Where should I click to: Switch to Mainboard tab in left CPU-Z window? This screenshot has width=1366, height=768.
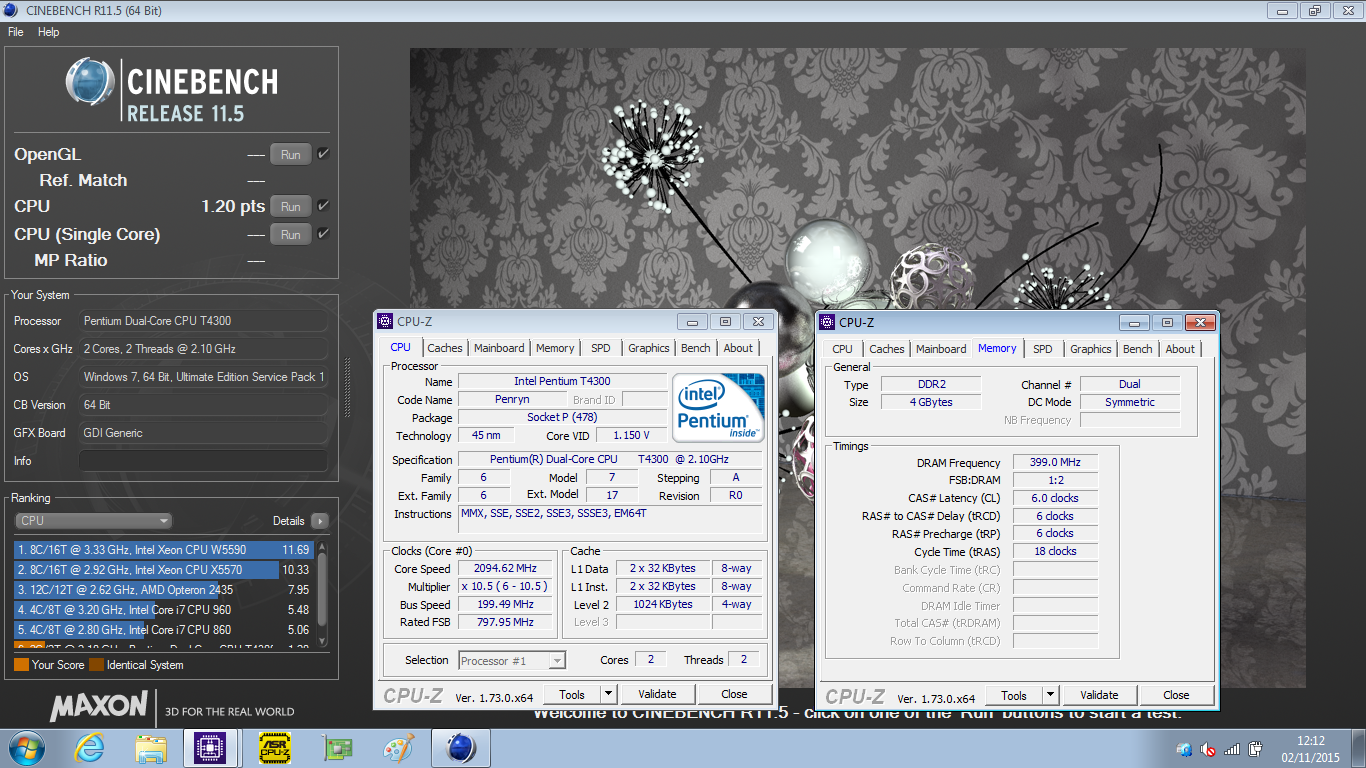(499, 348)
